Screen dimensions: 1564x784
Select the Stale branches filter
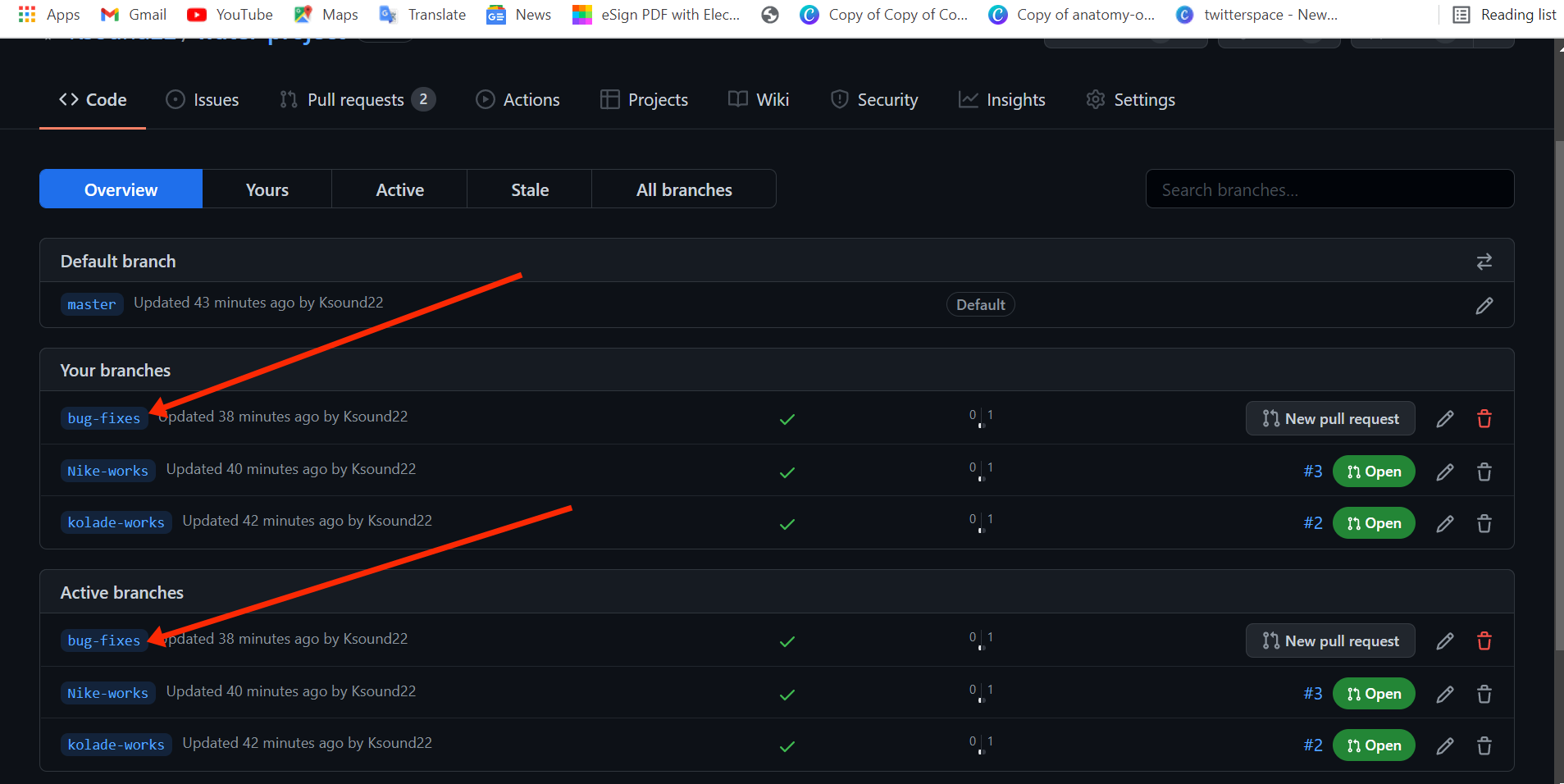coord(529,189)
